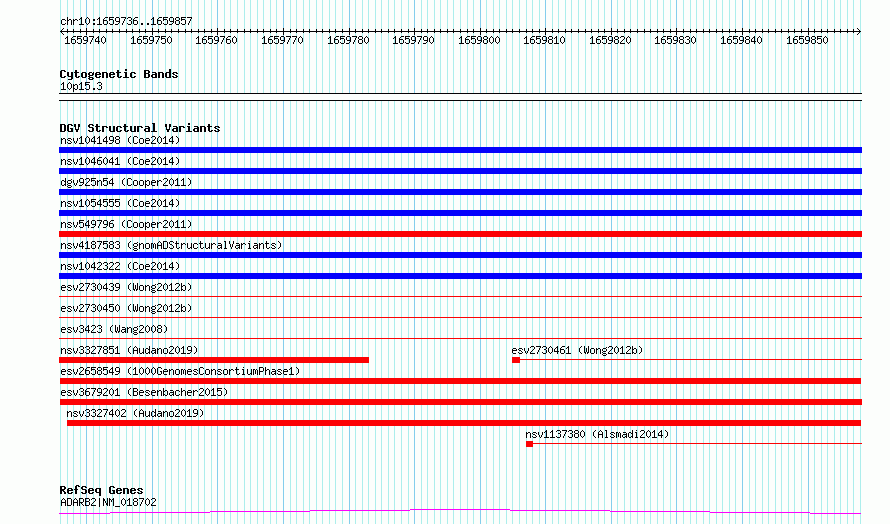
Task: Click the blue bar under nsv1041498
Action: [460, 150]
